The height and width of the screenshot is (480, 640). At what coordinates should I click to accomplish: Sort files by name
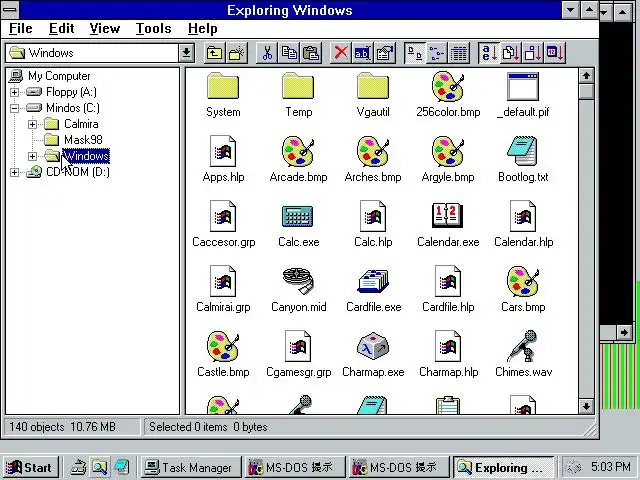(489, 53)
